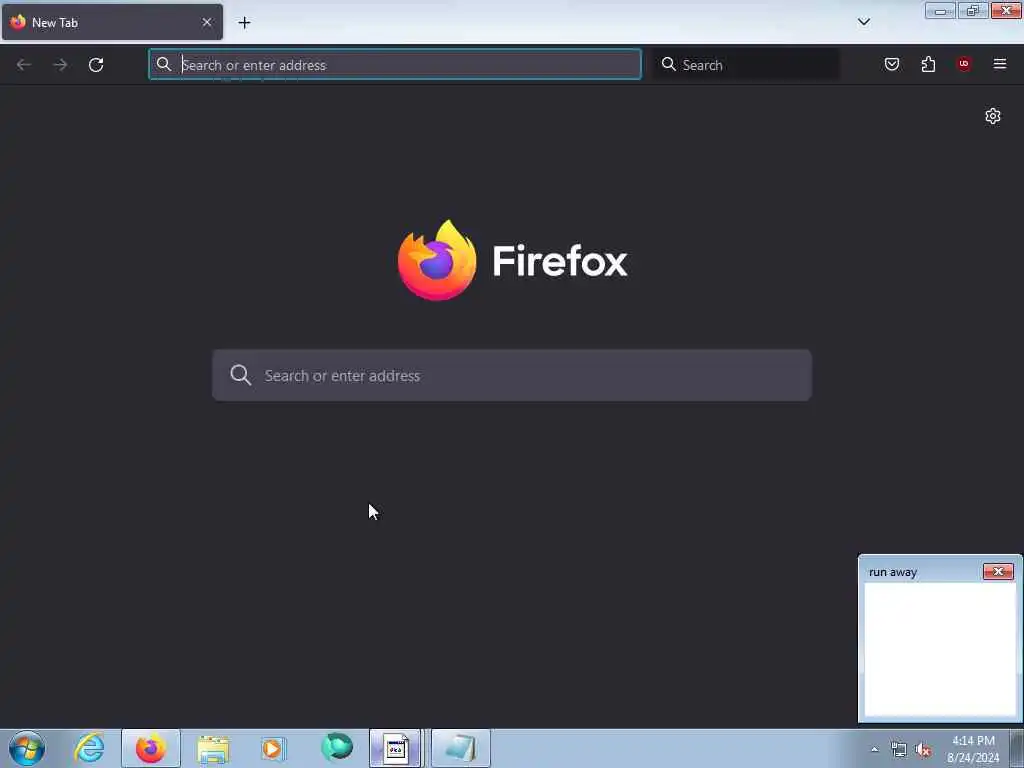Open the Firefox hamburger menu

pos(1000,64)
